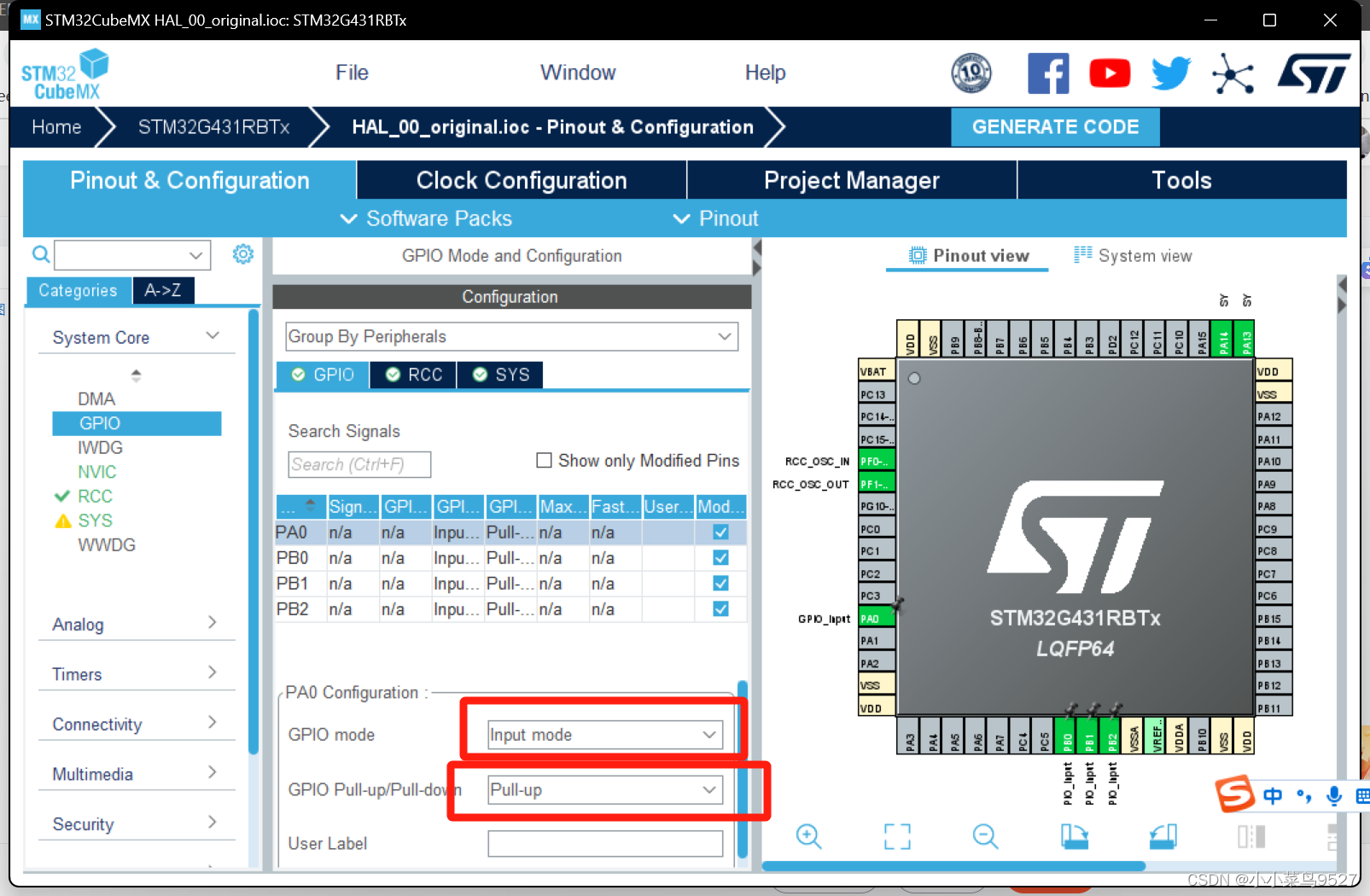Toggle the Modified checkbox for PB2
The width and height of the screenshot is (1370, 896).
[x=720, y=609]
